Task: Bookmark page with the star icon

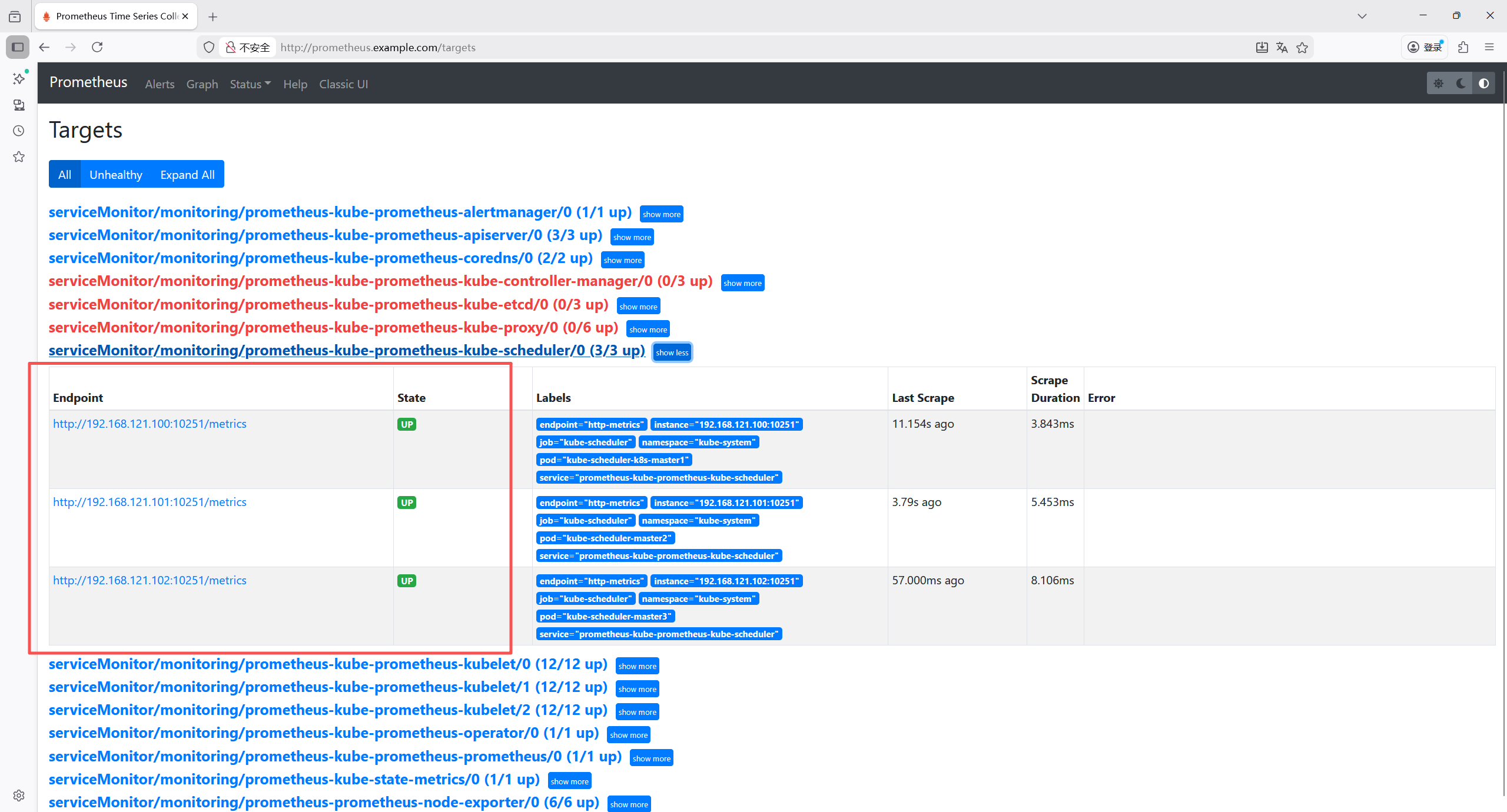Action: coord(1302,48)
